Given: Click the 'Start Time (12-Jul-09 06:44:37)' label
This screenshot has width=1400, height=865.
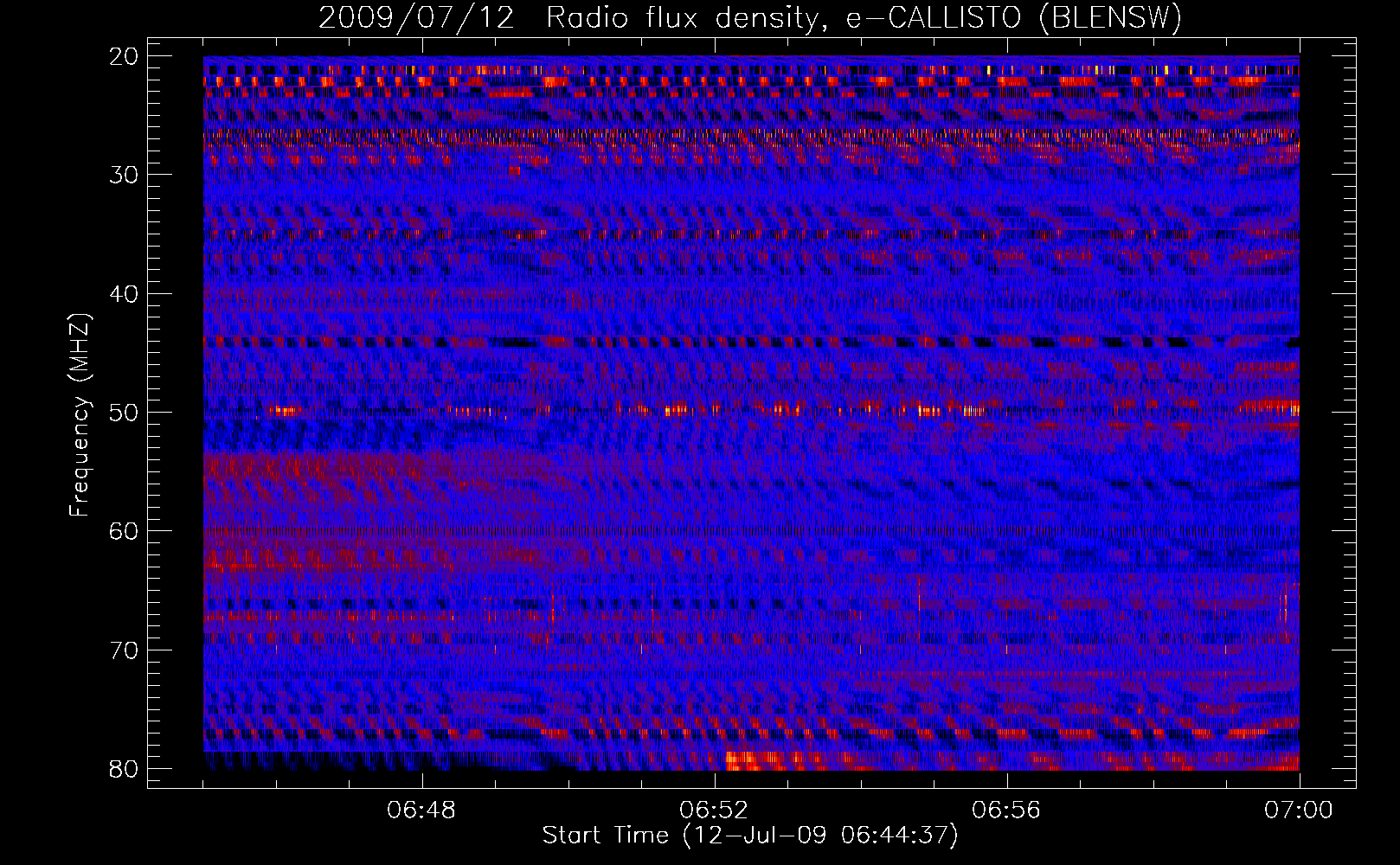Looking at the screenshot, I should pos(750,836).
